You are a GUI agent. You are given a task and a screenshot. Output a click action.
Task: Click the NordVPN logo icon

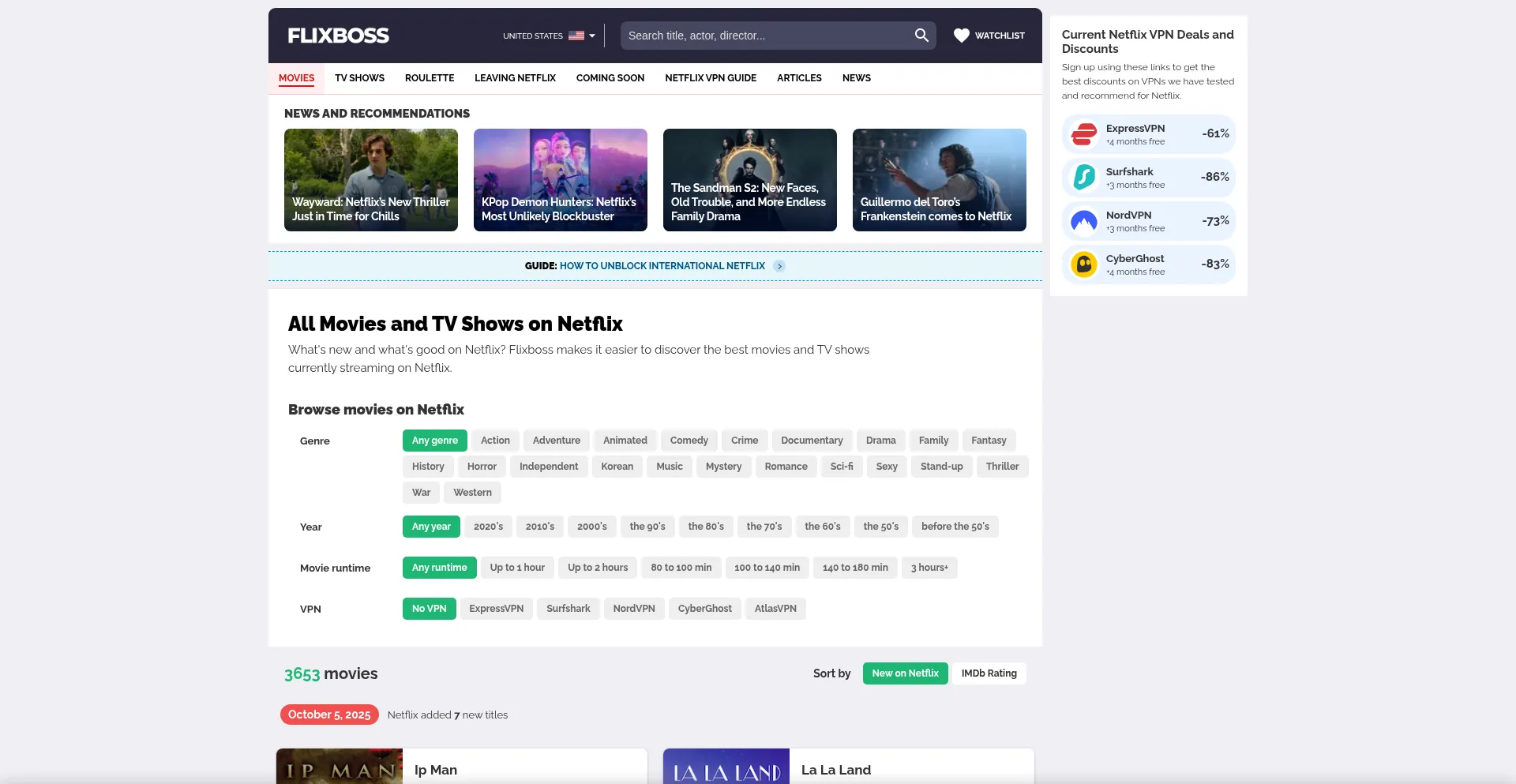(1084, 221)
